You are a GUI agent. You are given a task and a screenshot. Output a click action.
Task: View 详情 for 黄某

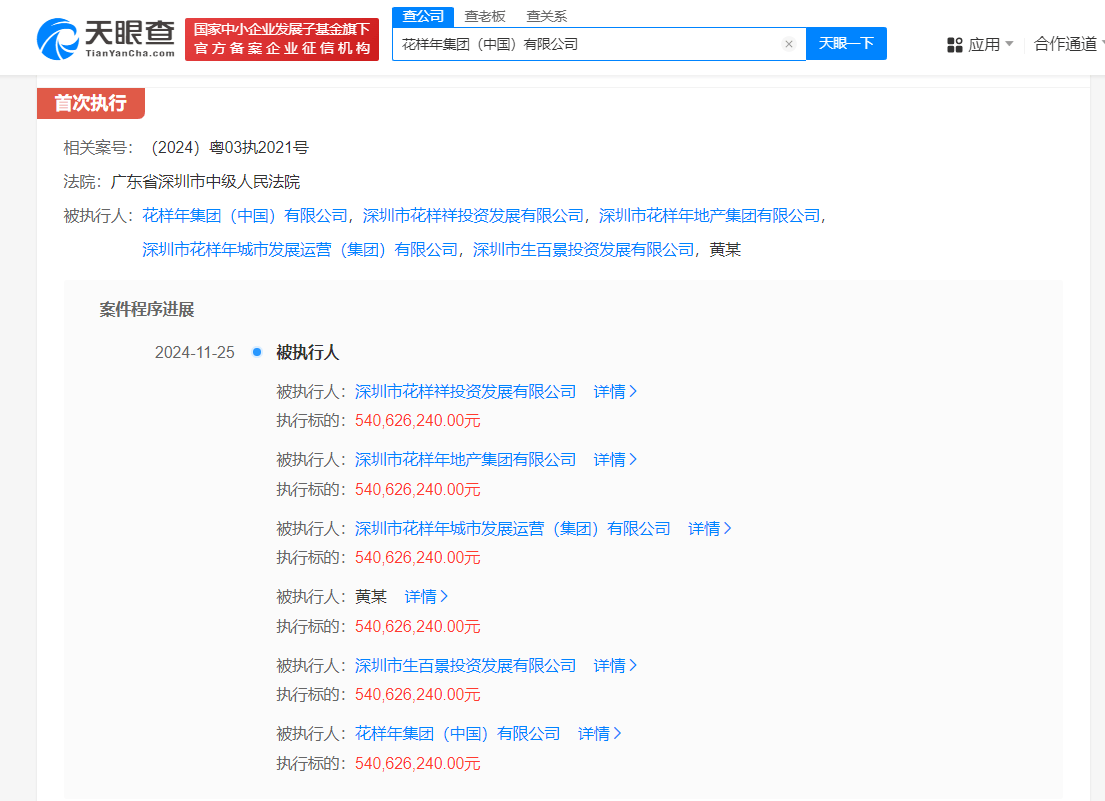coord(426,597)
